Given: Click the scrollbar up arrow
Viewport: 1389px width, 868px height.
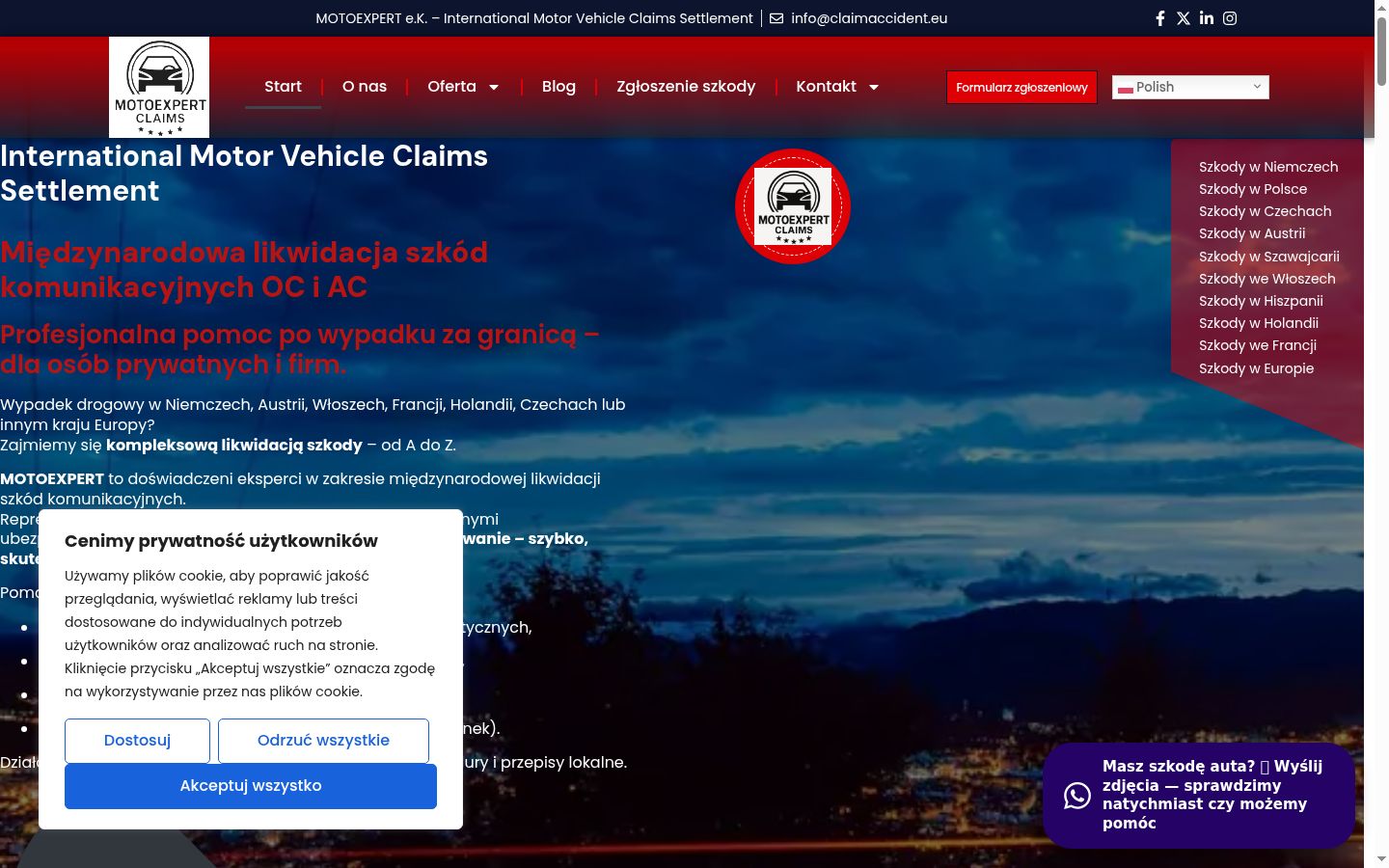Looking at the screenshot, I should (x=1381, y=8).
